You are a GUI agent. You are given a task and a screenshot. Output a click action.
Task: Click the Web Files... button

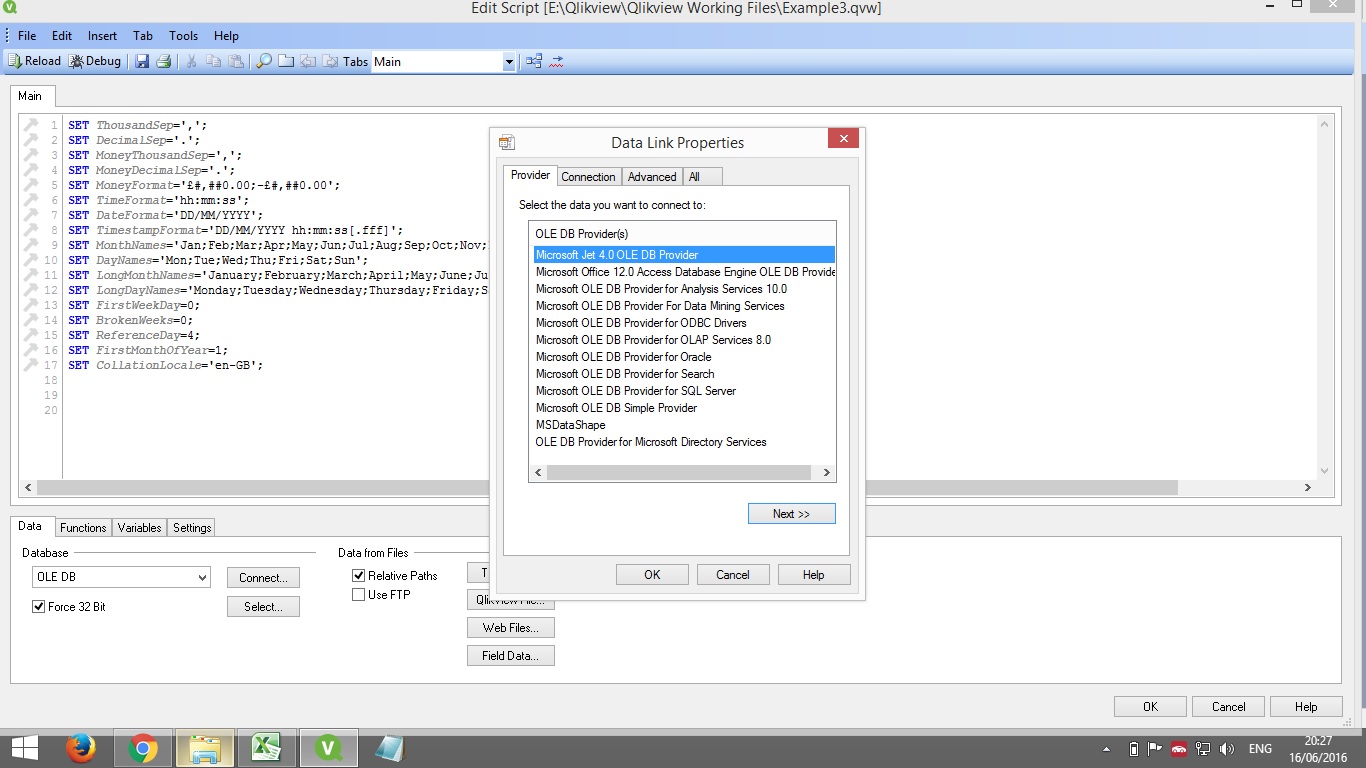pos(510,628)
